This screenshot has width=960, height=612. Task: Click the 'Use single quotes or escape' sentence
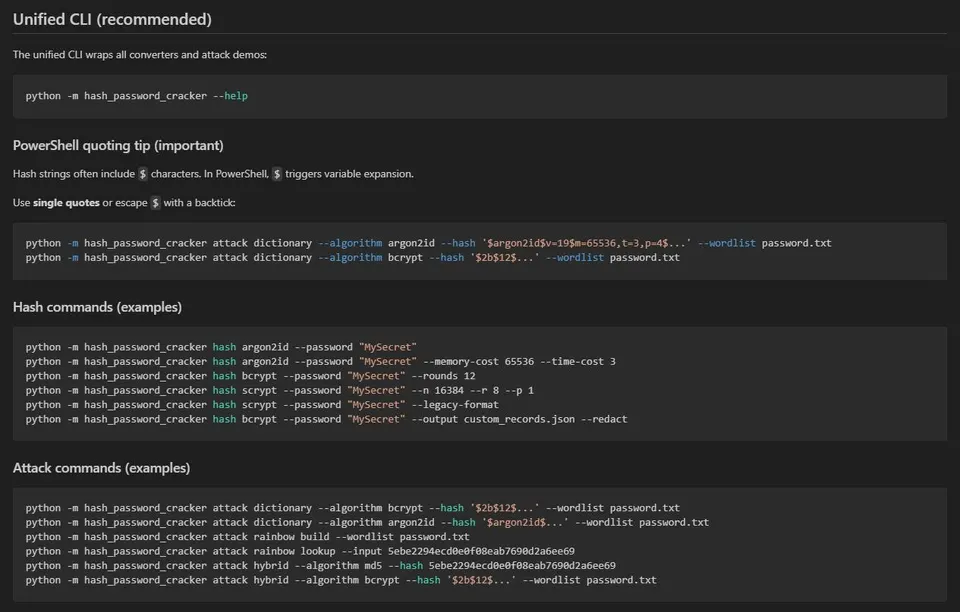(x=124, y=203)
